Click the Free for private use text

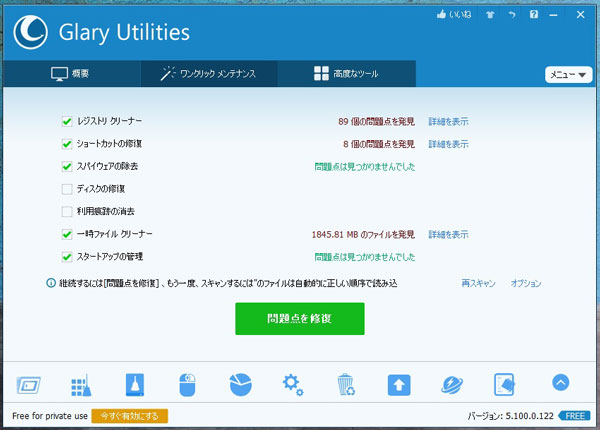point(50,416)
